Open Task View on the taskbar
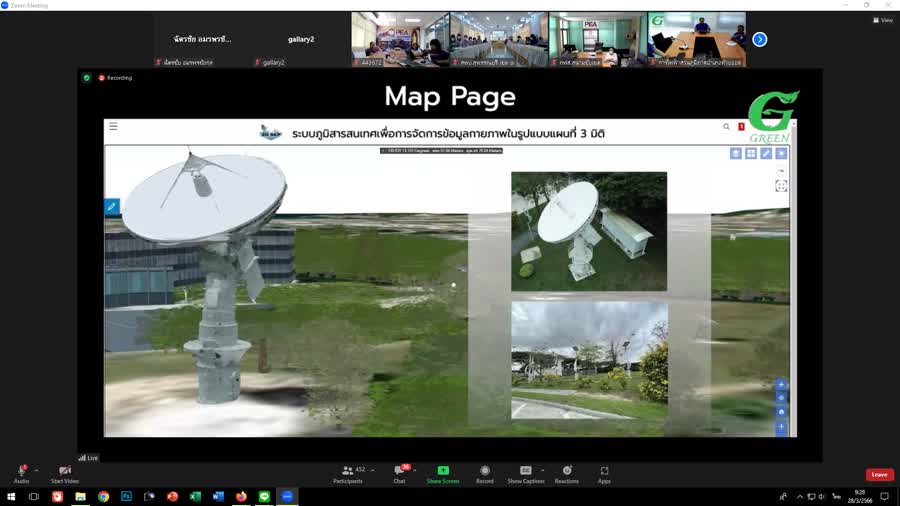 34,496
